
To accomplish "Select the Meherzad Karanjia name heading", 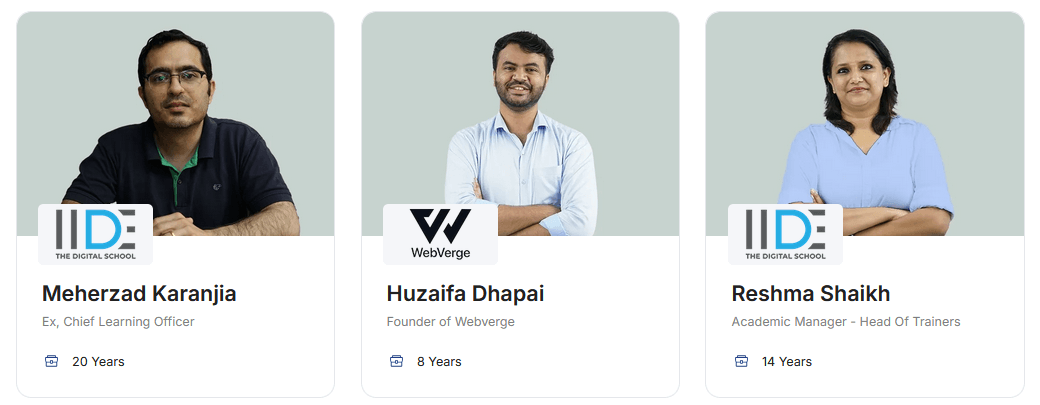I will click(x=139, y=294).
